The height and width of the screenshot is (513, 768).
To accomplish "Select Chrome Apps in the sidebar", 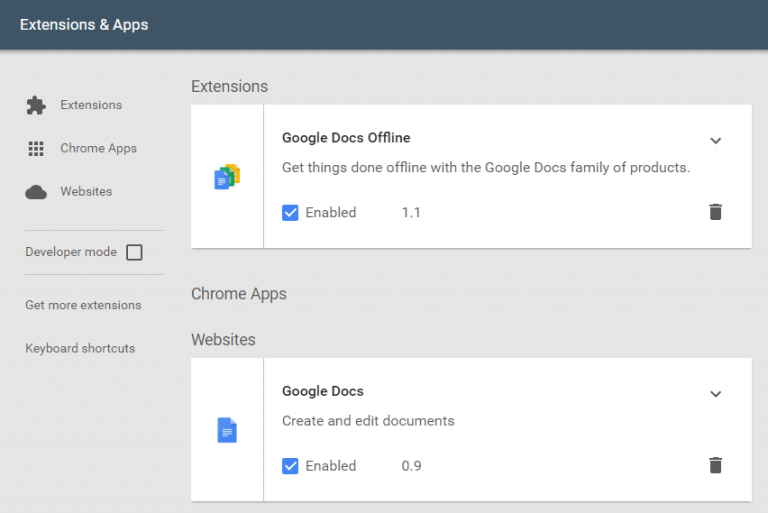I will [98, 148].
